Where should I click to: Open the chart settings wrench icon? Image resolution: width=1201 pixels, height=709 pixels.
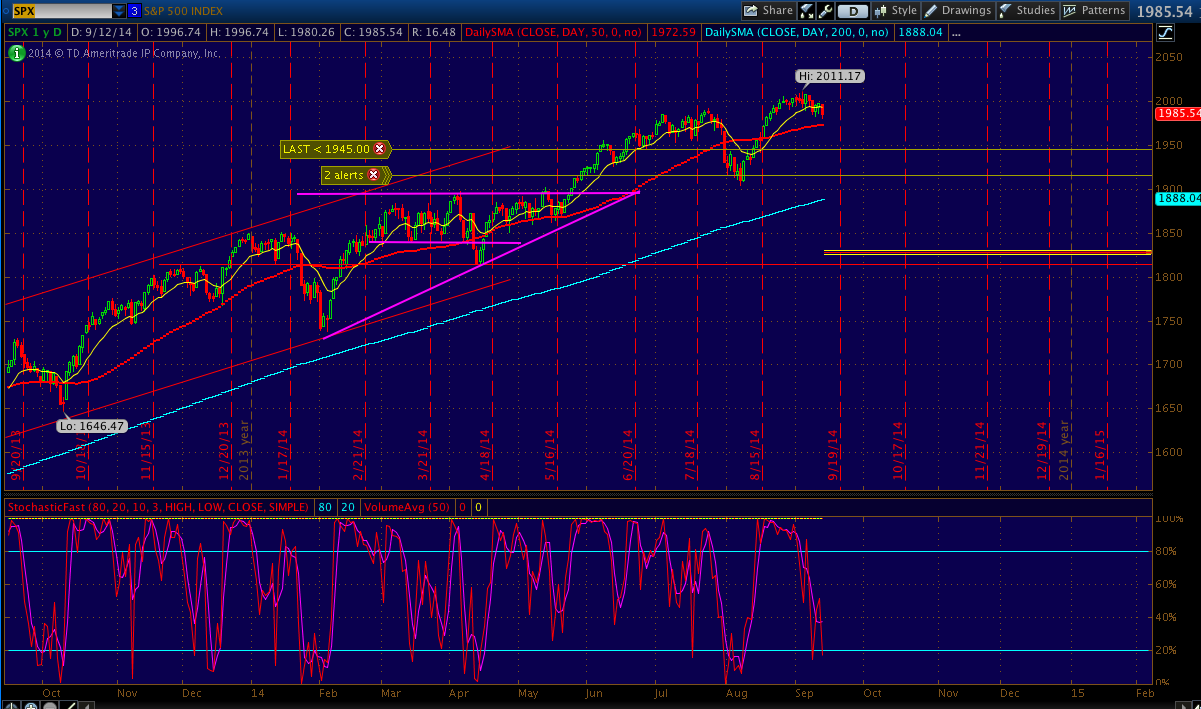(826, 11)
